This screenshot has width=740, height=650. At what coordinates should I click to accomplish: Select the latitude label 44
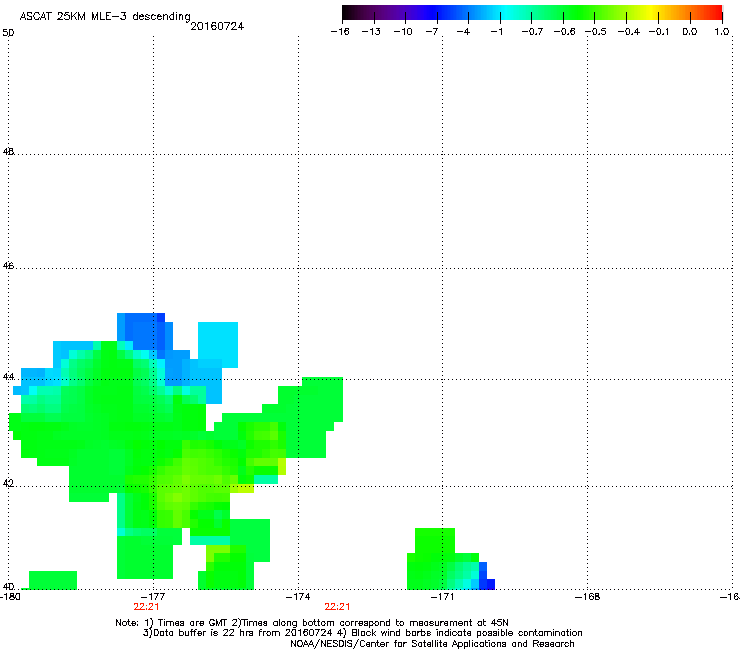tap(8, 377)
